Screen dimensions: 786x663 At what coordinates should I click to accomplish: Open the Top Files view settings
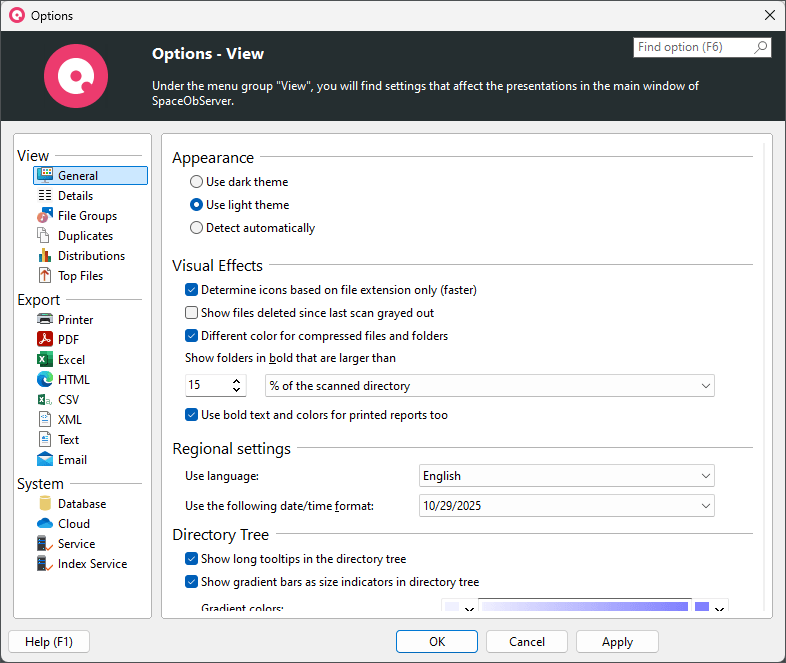(80, 276)
